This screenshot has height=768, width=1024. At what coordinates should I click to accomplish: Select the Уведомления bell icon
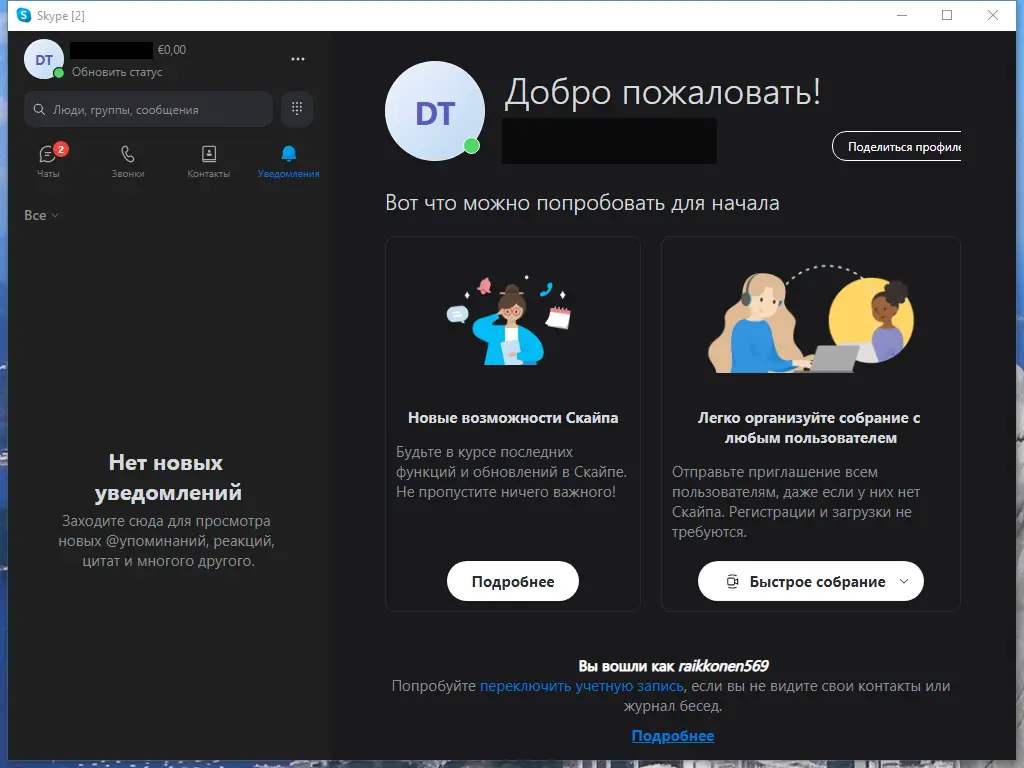(x=288, y=155)
